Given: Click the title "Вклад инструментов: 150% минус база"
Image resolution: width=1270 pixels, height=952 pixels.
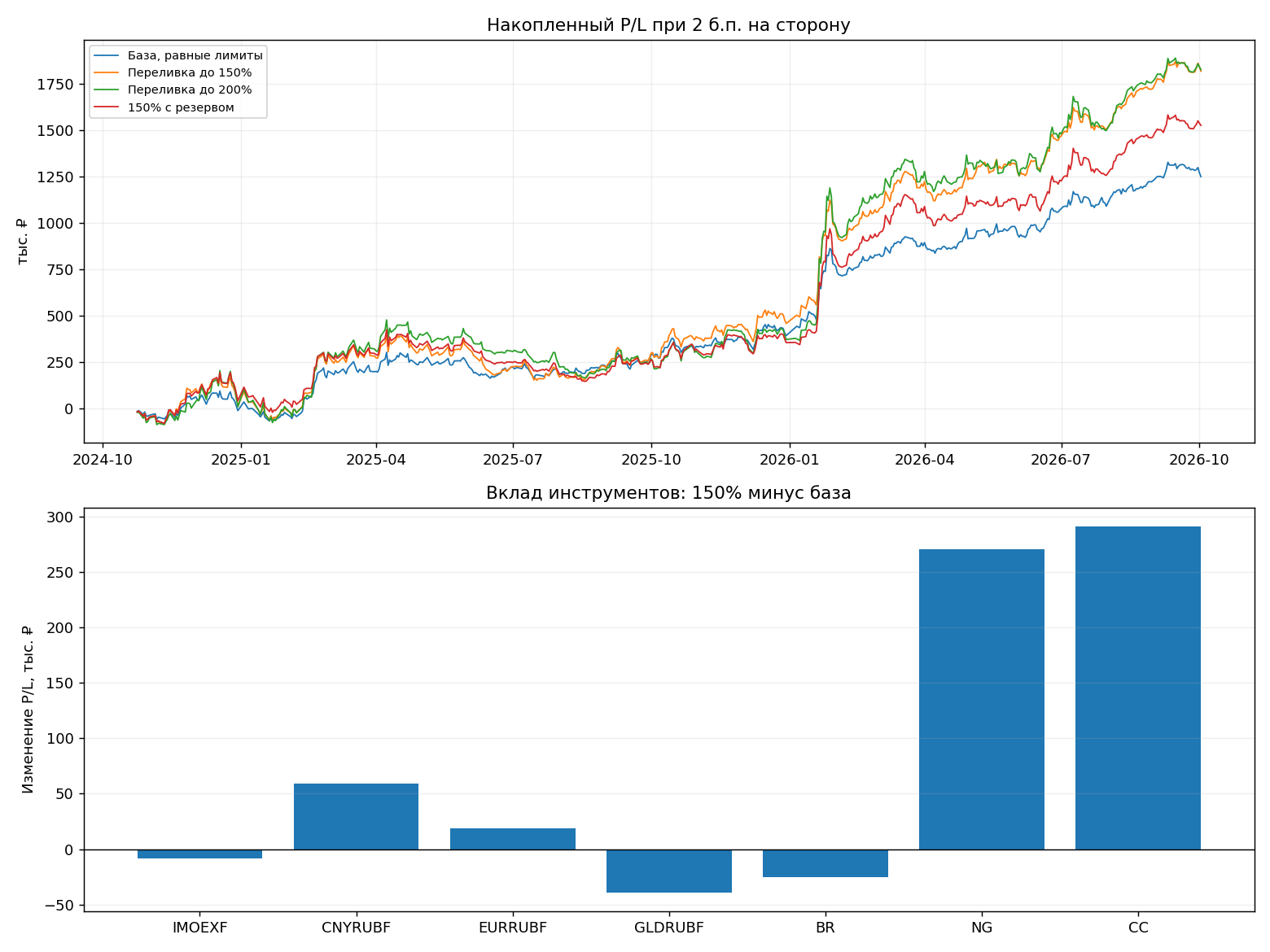Looking at the screenshot, I should 668,493.
